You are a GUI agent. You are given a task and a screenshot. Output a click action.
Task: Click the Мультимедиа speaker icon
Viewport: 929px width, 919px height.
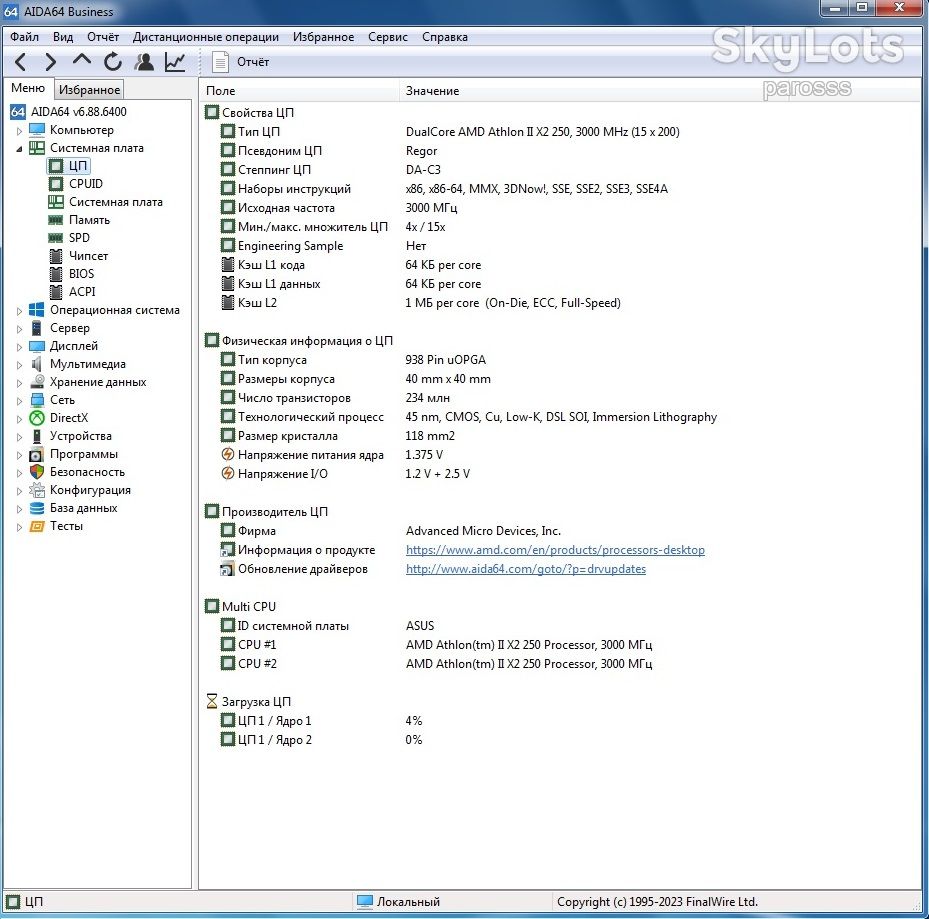pyautogui.click(x=37, y=364)
